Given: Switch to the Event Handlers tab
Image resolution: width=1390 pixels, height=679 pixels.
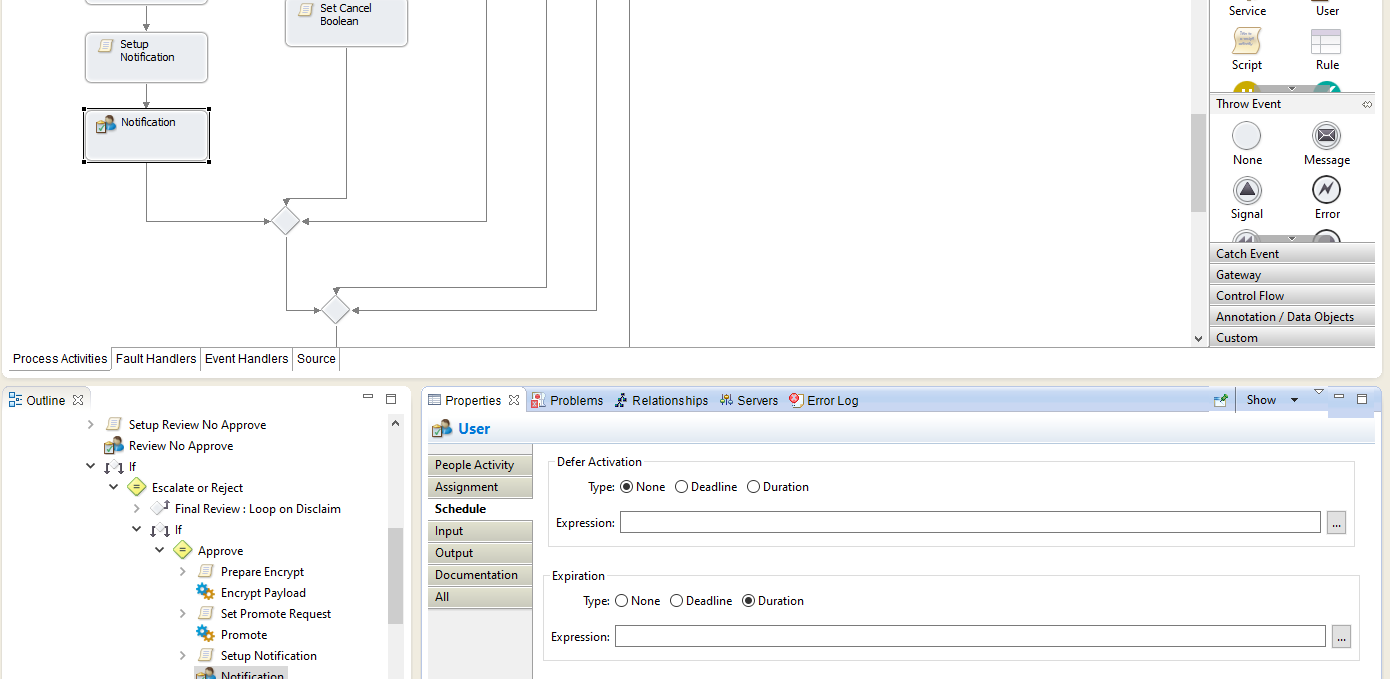Looking at the screenshot, I should click(246, 359).
